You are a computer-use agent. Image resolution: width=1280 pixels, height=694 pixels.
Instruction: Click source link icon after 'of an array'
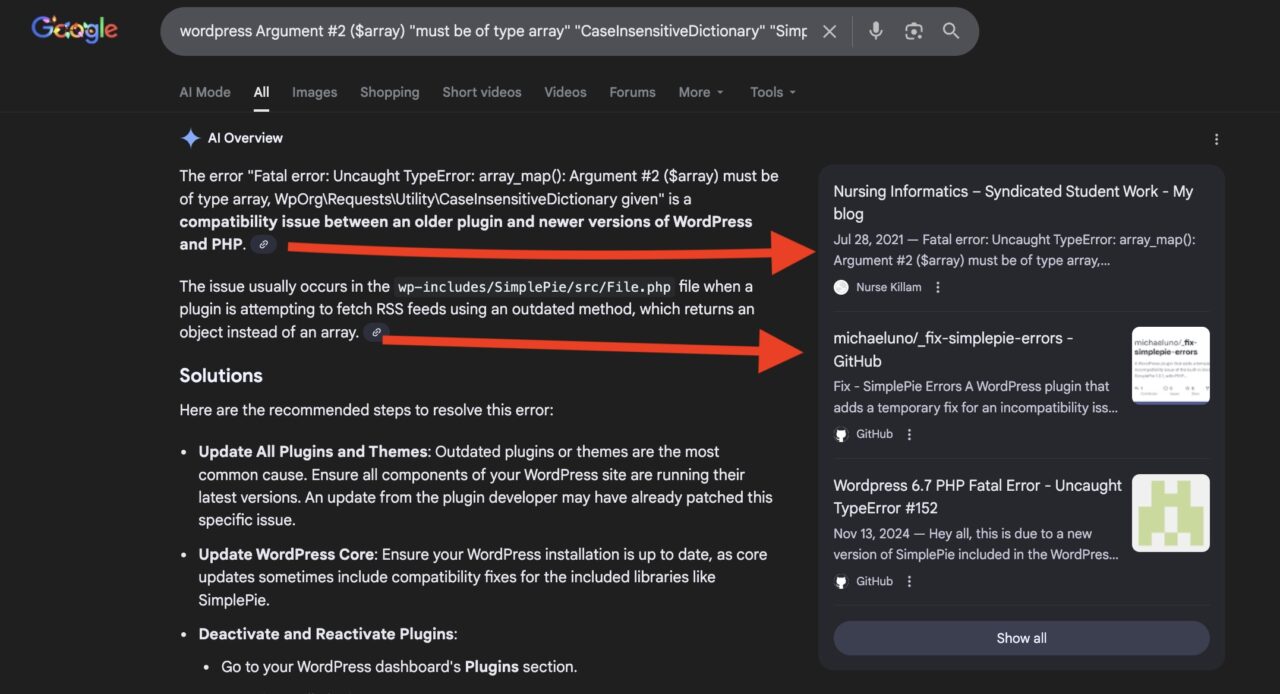click(x=376, y=332)
